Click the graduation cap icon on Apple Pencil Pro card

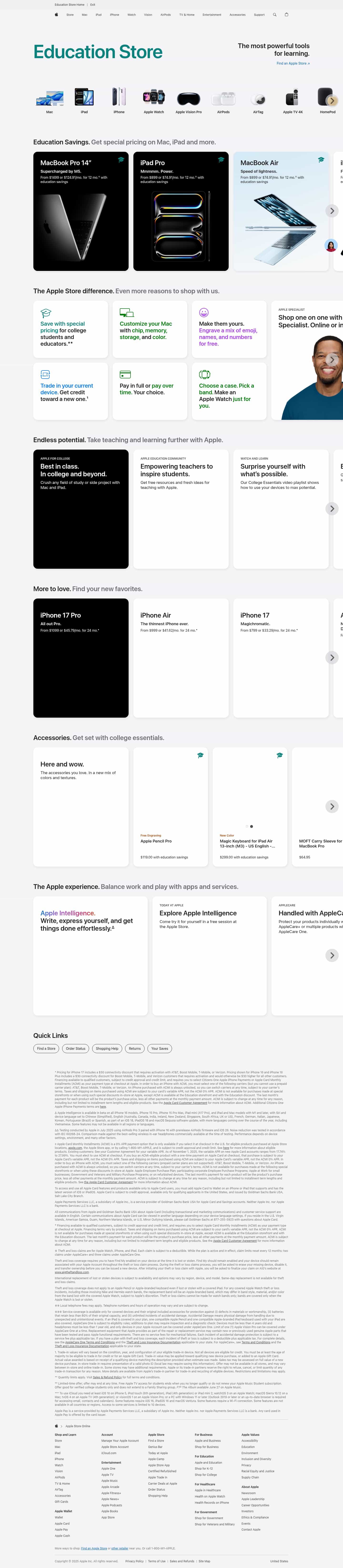click(200, 755)
